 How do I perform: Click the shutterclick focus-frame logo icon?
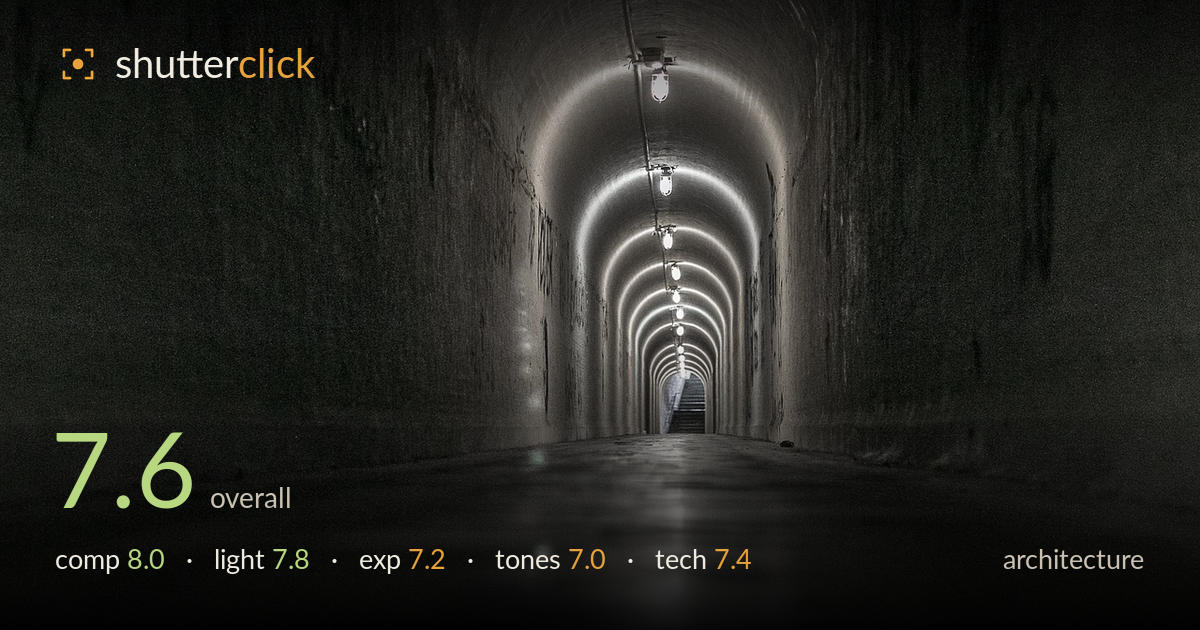78,64
